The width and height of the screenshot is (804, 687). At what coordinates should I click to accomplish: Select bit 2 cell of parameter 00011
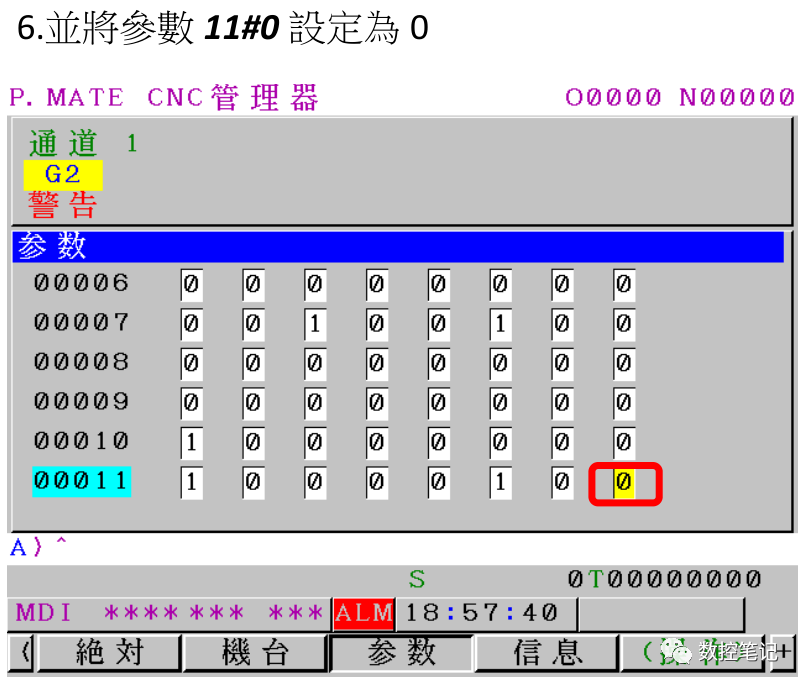coord(500,482)
